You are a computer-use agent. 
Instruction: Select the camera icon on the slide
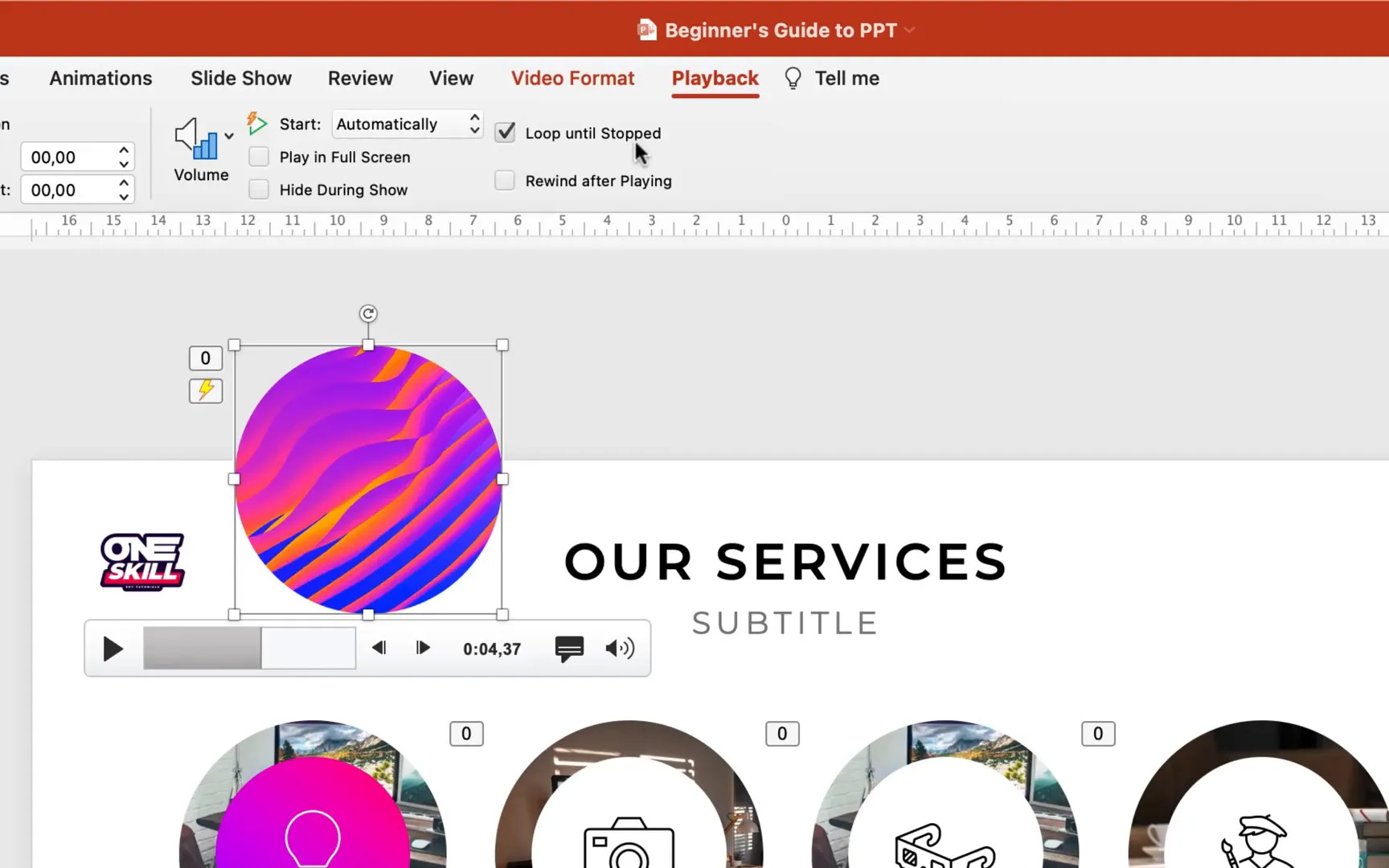[629, 841]
